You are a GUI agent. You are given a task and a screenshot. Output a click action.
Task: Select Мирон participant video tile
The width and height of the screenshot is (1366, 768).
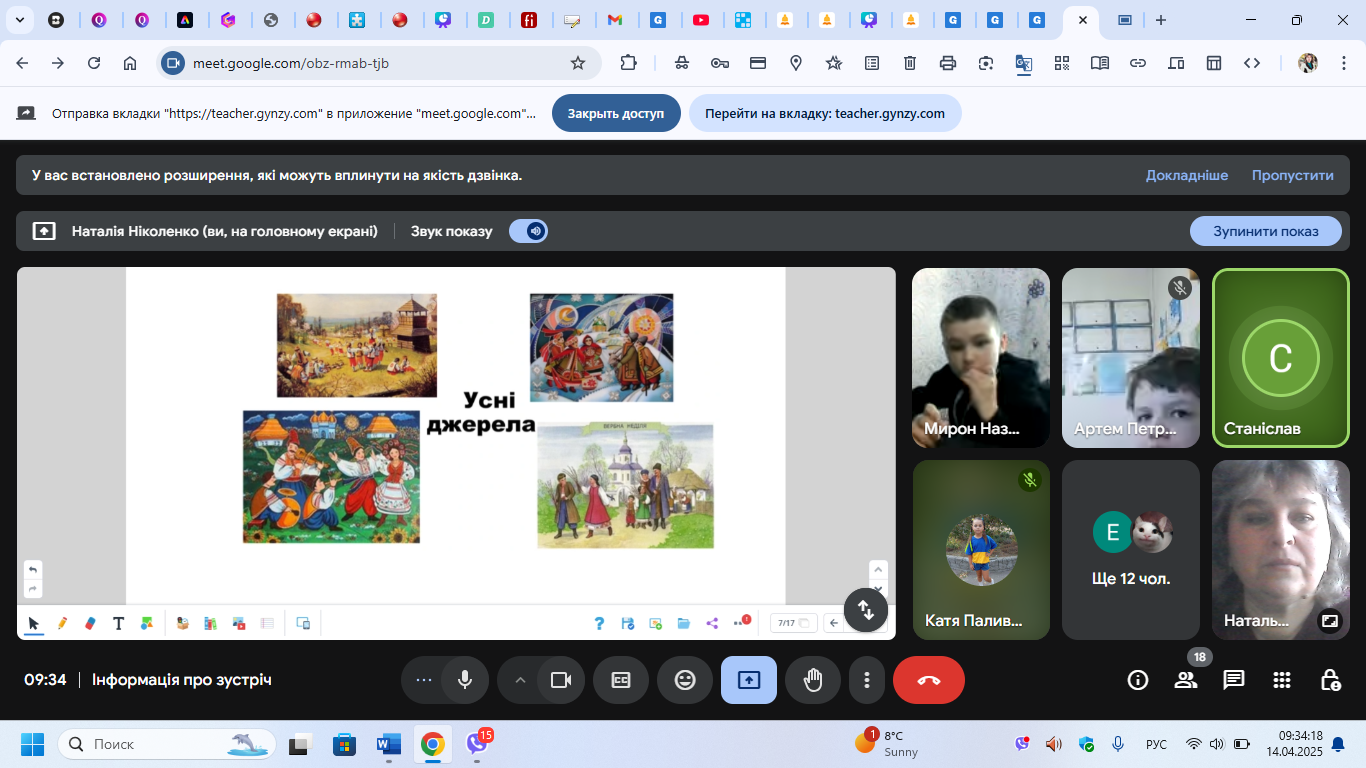point(981,358)
